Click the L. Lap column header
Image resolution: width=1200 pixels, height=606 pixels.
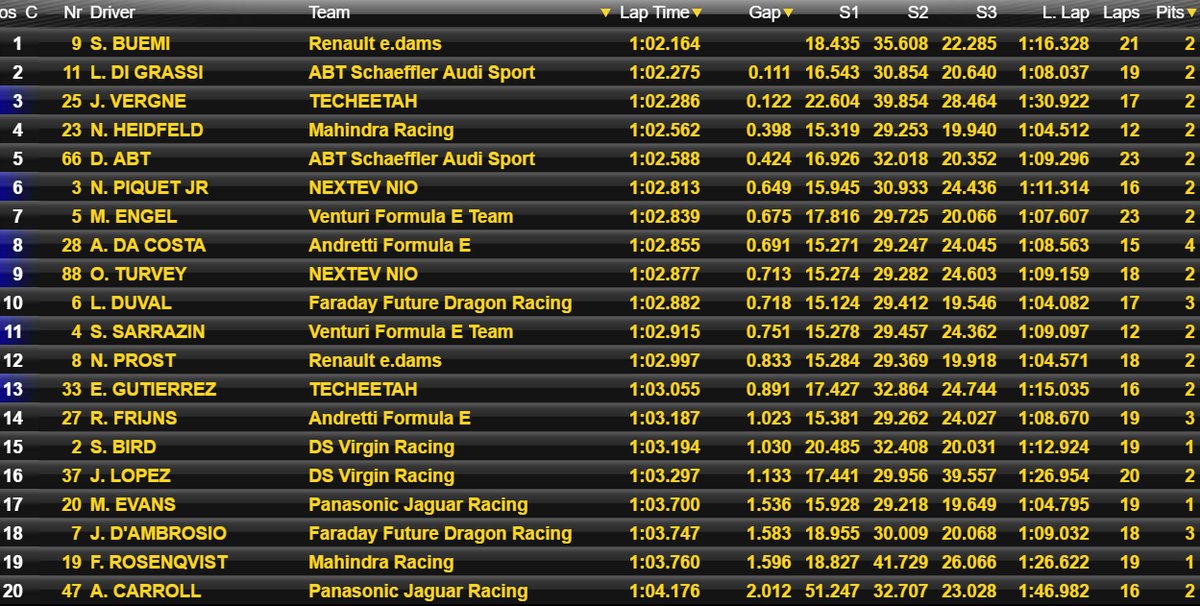point(1065,13)
